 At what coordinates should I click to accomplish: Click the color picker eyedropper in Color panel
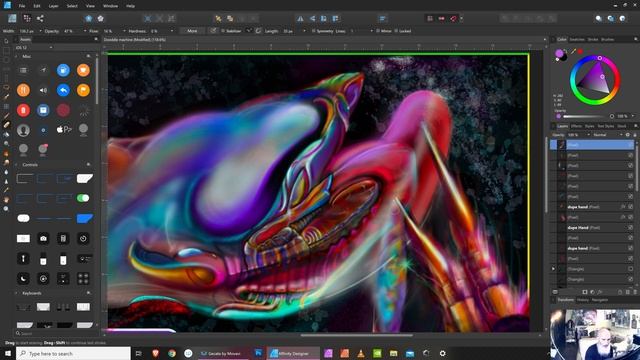[573, 52]
